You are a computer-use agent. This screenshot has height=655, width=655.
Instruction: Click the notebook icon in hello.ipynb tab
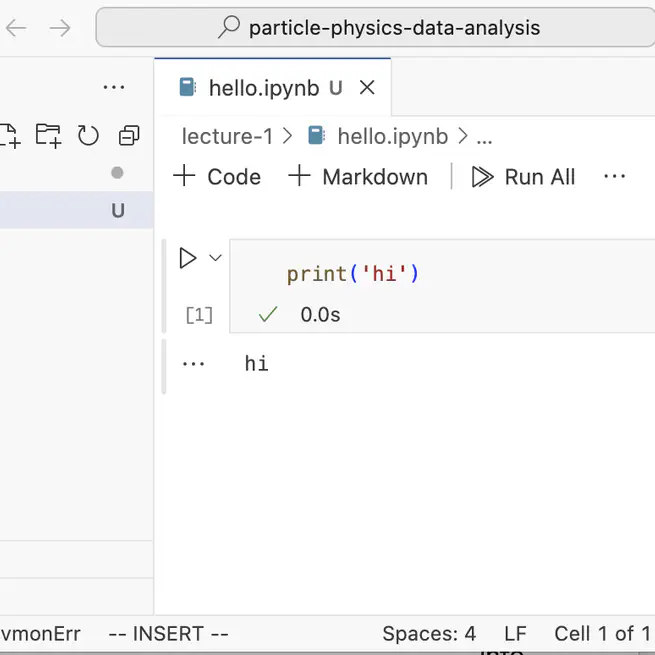coord(188,87)
